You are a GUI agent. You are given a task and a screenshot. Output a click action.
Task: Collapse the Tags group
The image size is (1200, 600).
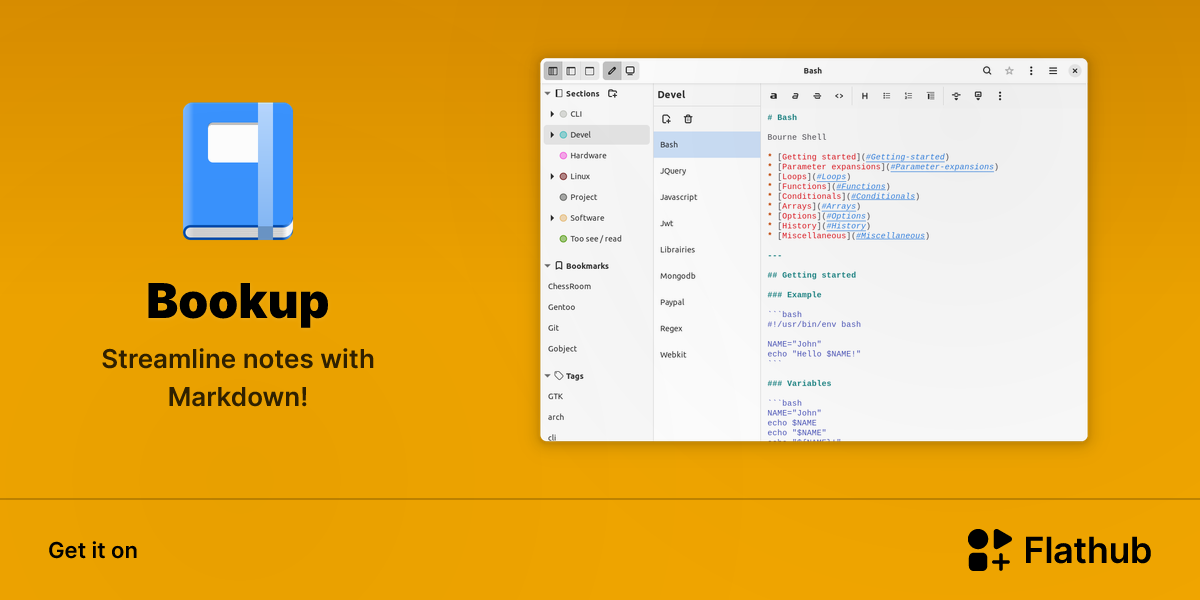[548, 376]
